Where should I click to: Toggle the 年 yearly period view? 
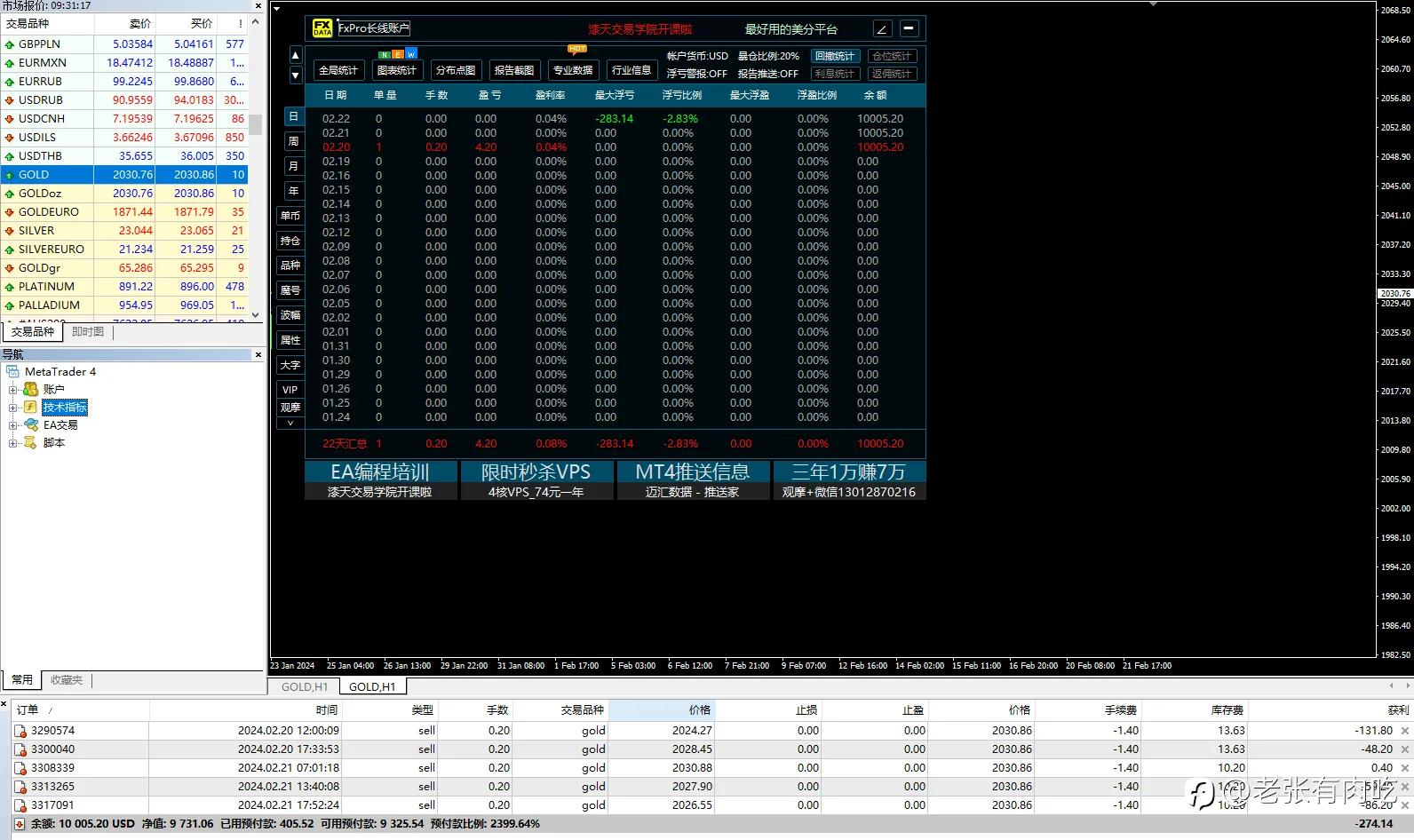coord(294,191)
